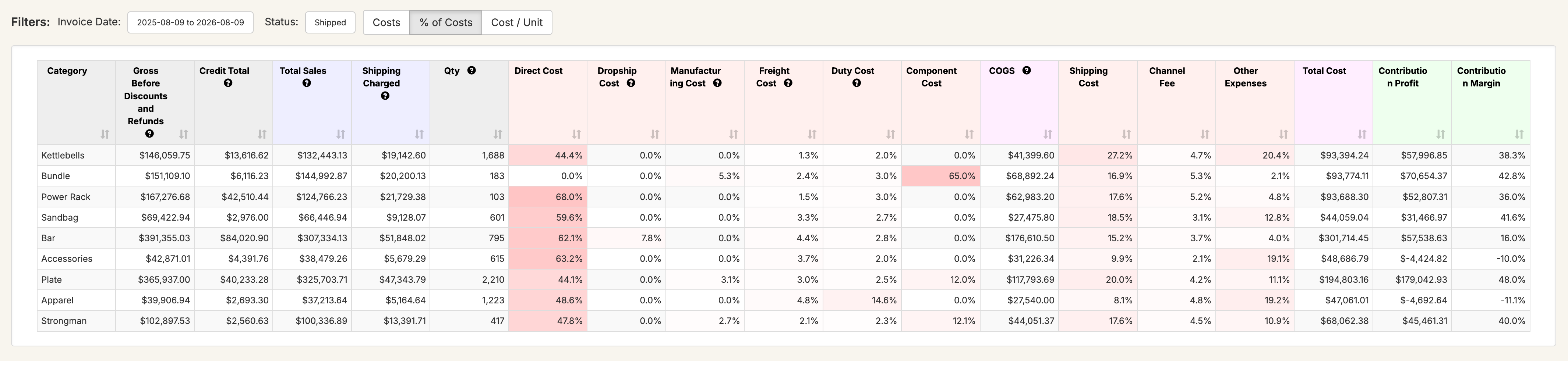Click the Kettlebells category row
Image resolution: width=1568 pixels, height=367 pixels.
click(x=783, y=155)
